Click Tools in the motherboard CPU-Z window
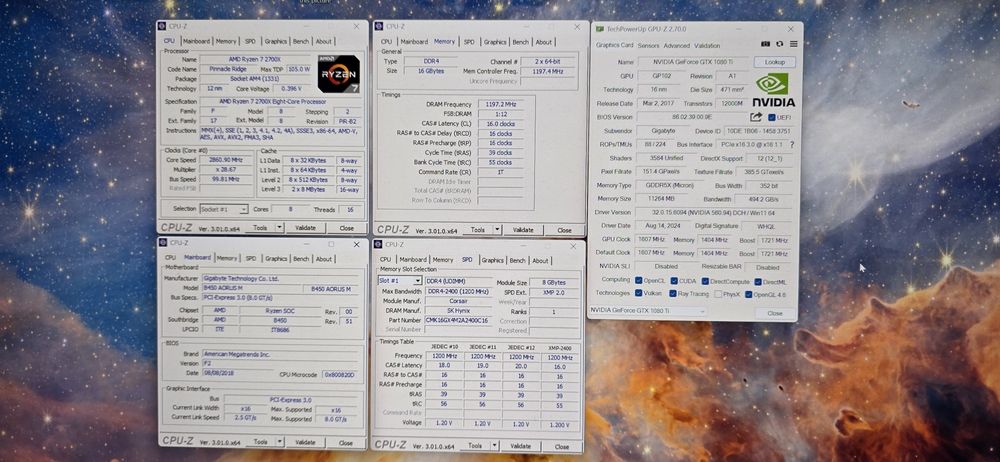The width and height of the screenshot is (1000, 462). point(260,442)
